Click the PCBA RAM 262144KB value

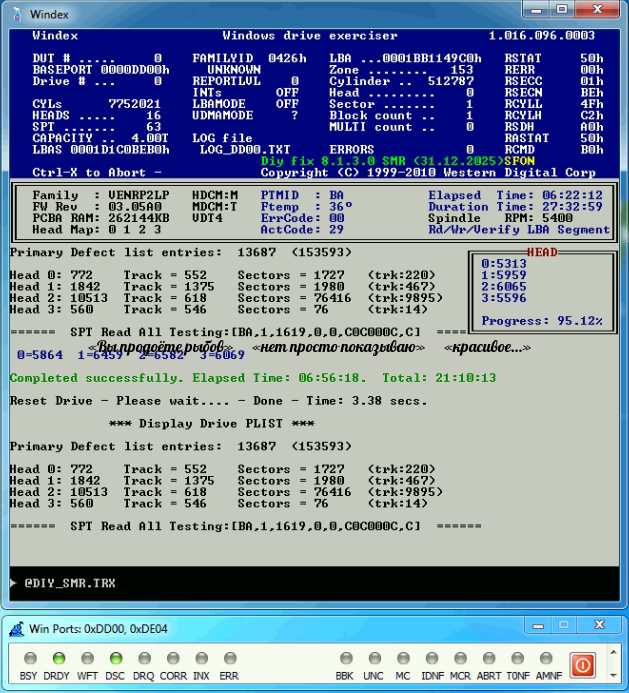[139, 218]
